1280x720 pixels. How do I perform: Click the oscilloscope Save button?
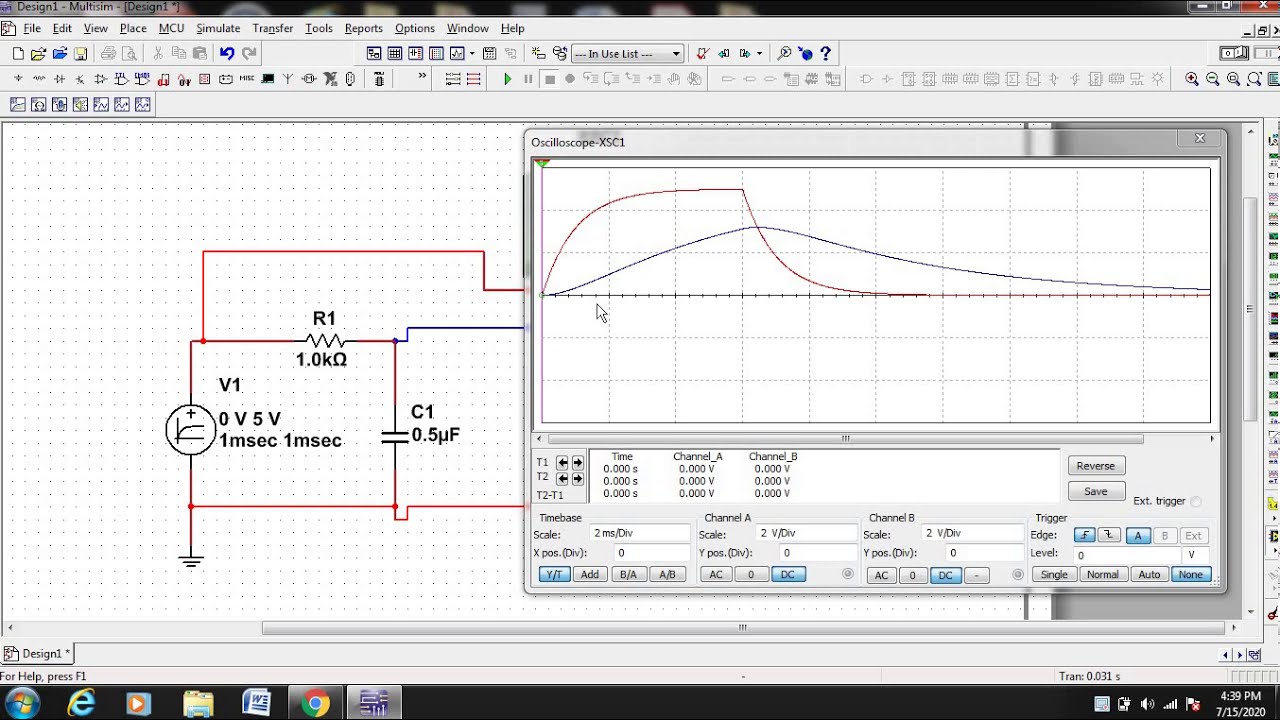point(1096,492)
